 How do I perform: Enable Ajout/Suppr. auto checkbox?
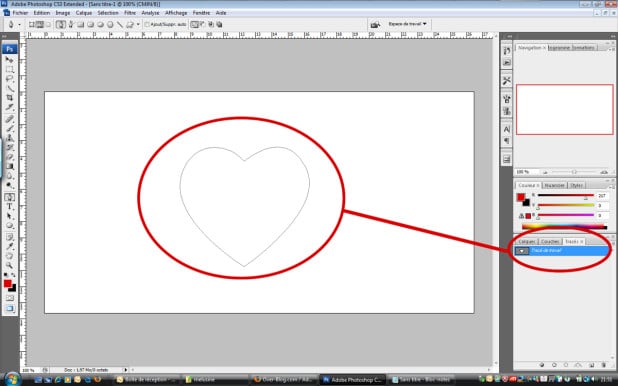point(147,24)
